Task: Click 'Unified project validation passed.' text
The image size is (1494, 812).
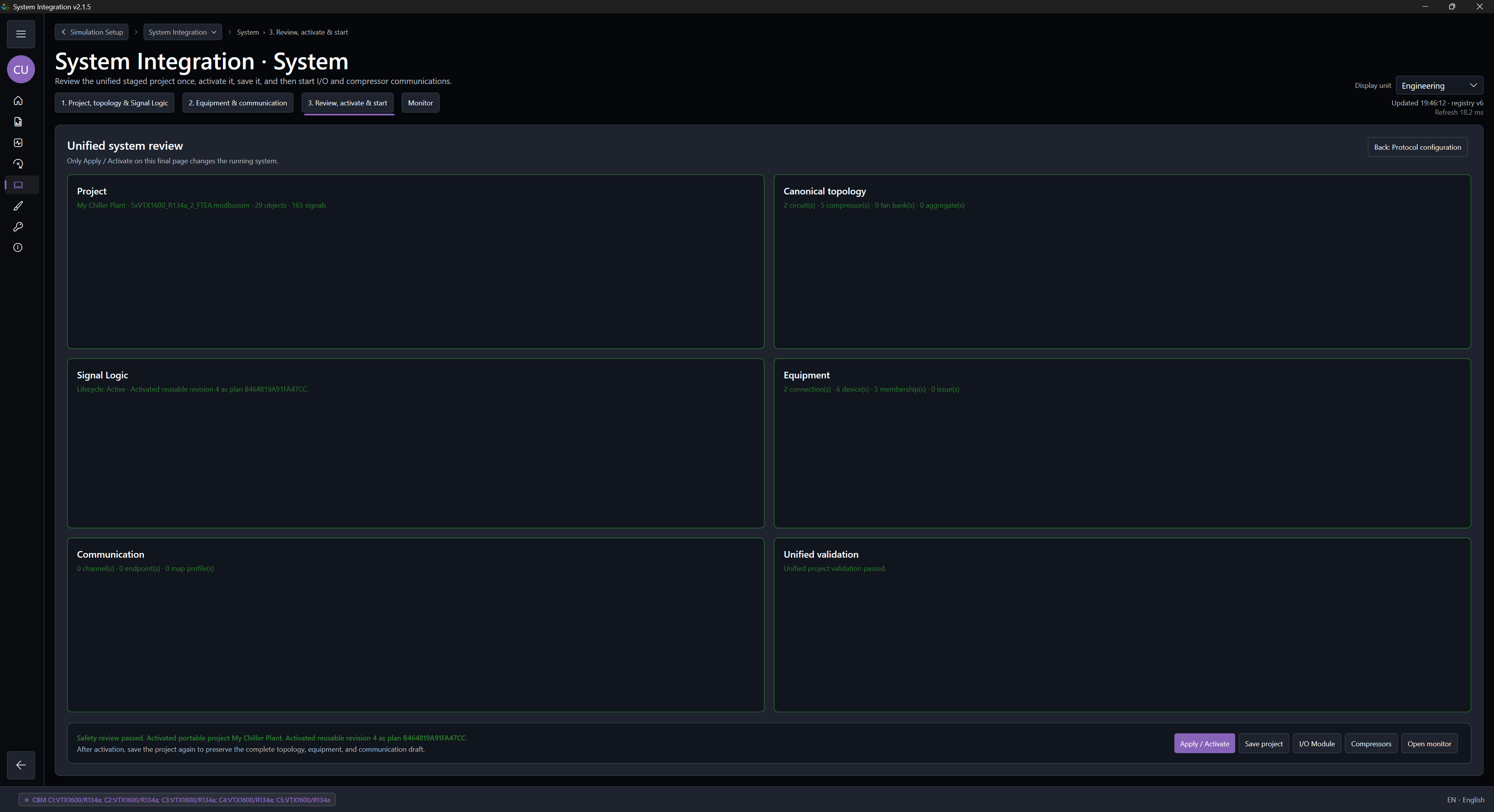Action: (x=835, y=569)
